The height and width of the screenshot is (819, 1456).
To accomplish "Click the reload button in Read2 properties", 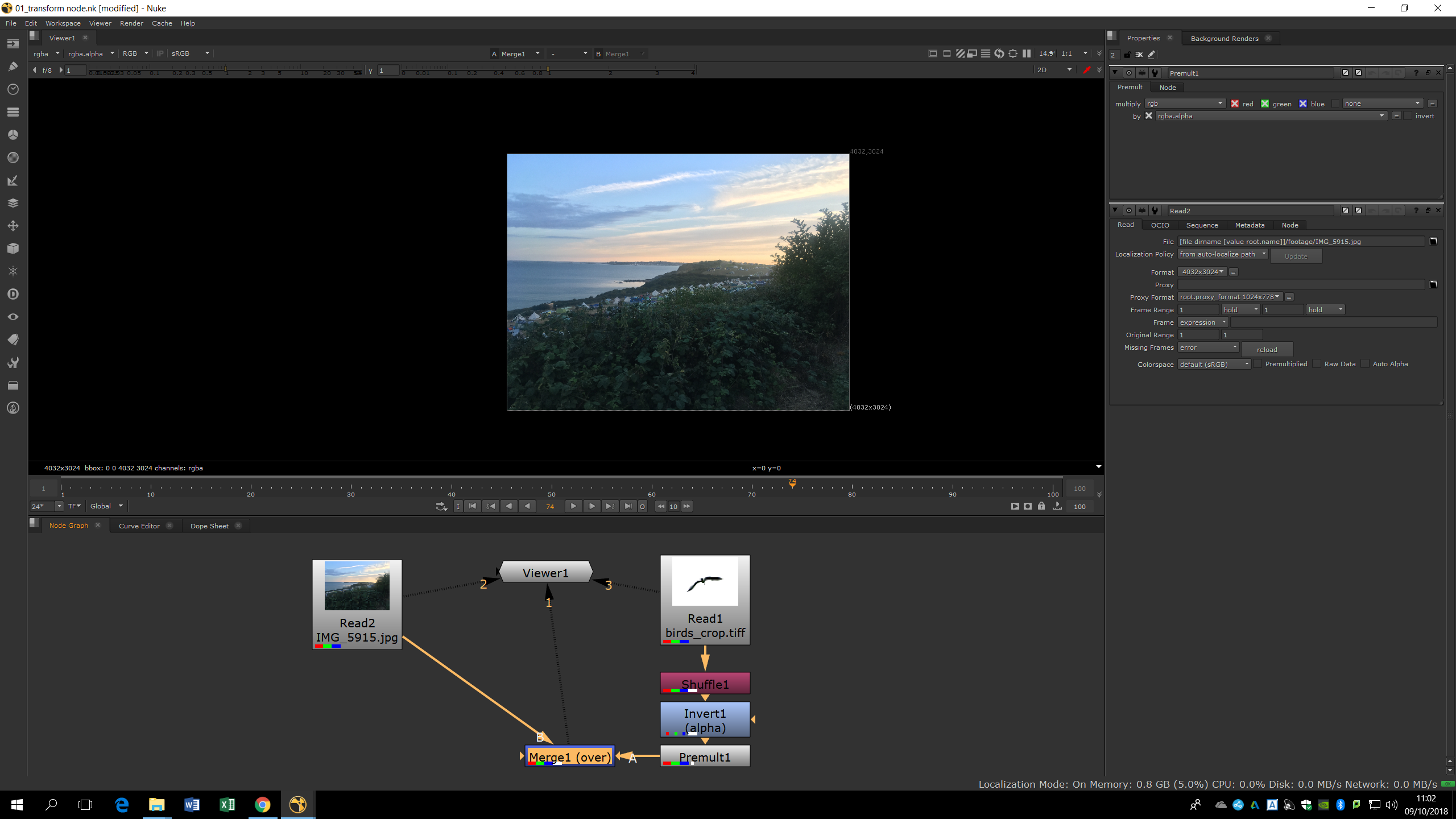I will [x=1267, y=349].
